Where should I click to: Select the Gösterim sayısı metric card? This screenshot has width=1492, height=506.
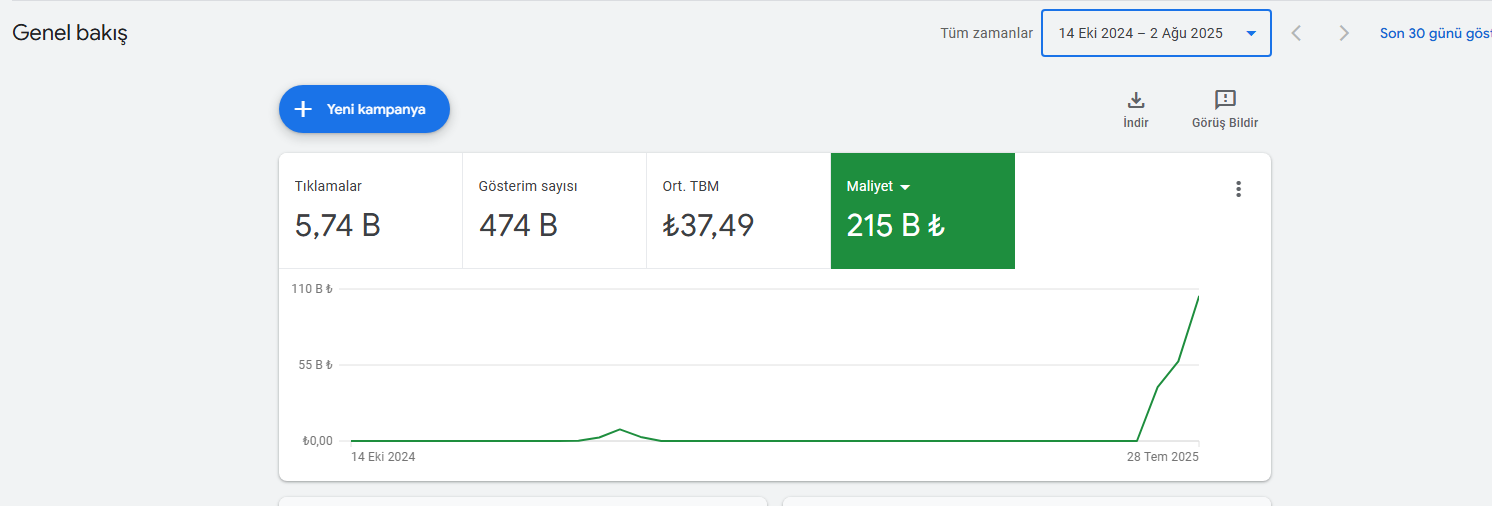(555, 211)
